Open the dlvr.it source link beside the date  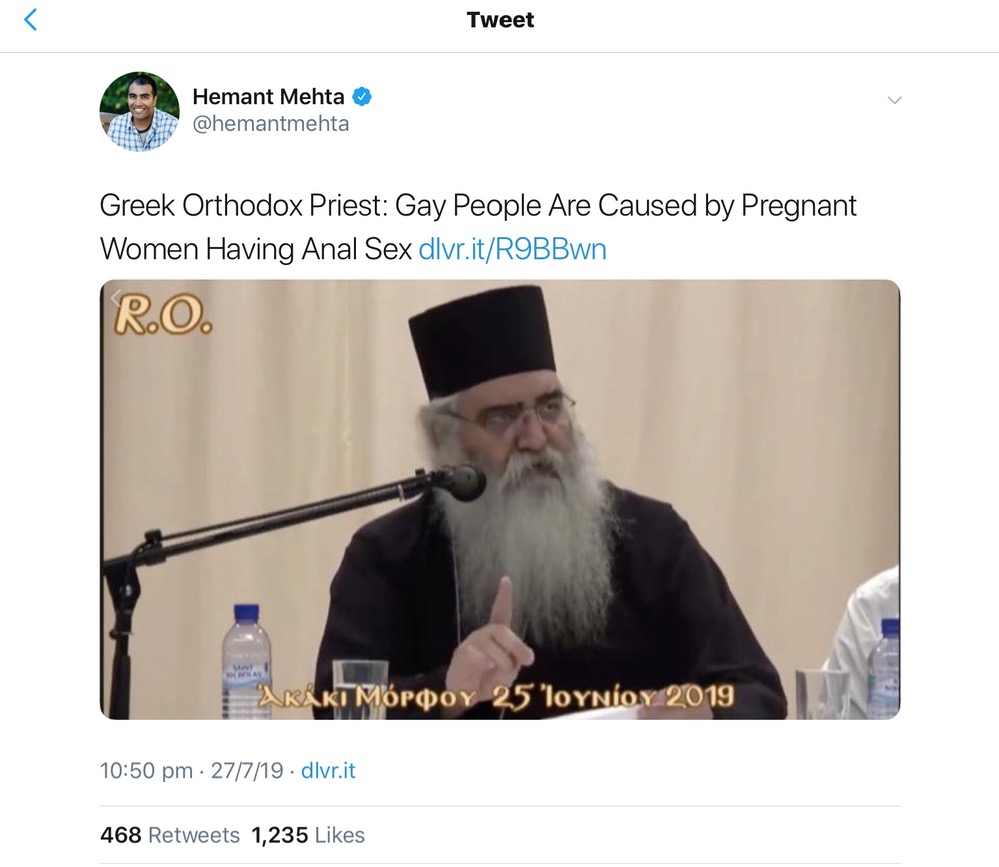tap(329, 771)
